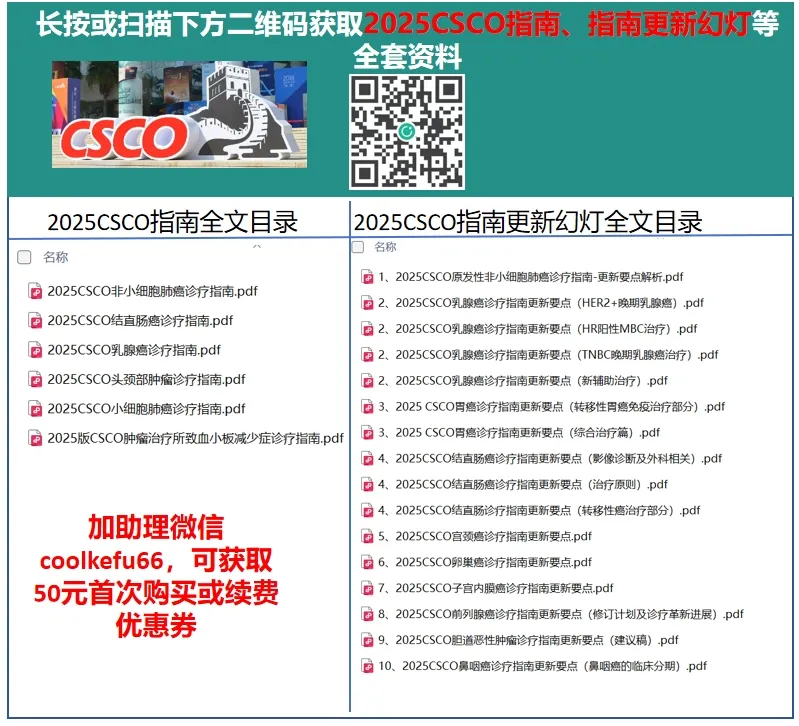Select text 乳腺癌诊疗指南更新要点（新辅助治疗）
This screenshot has width=799, height=726.
[x=523, y=381]
